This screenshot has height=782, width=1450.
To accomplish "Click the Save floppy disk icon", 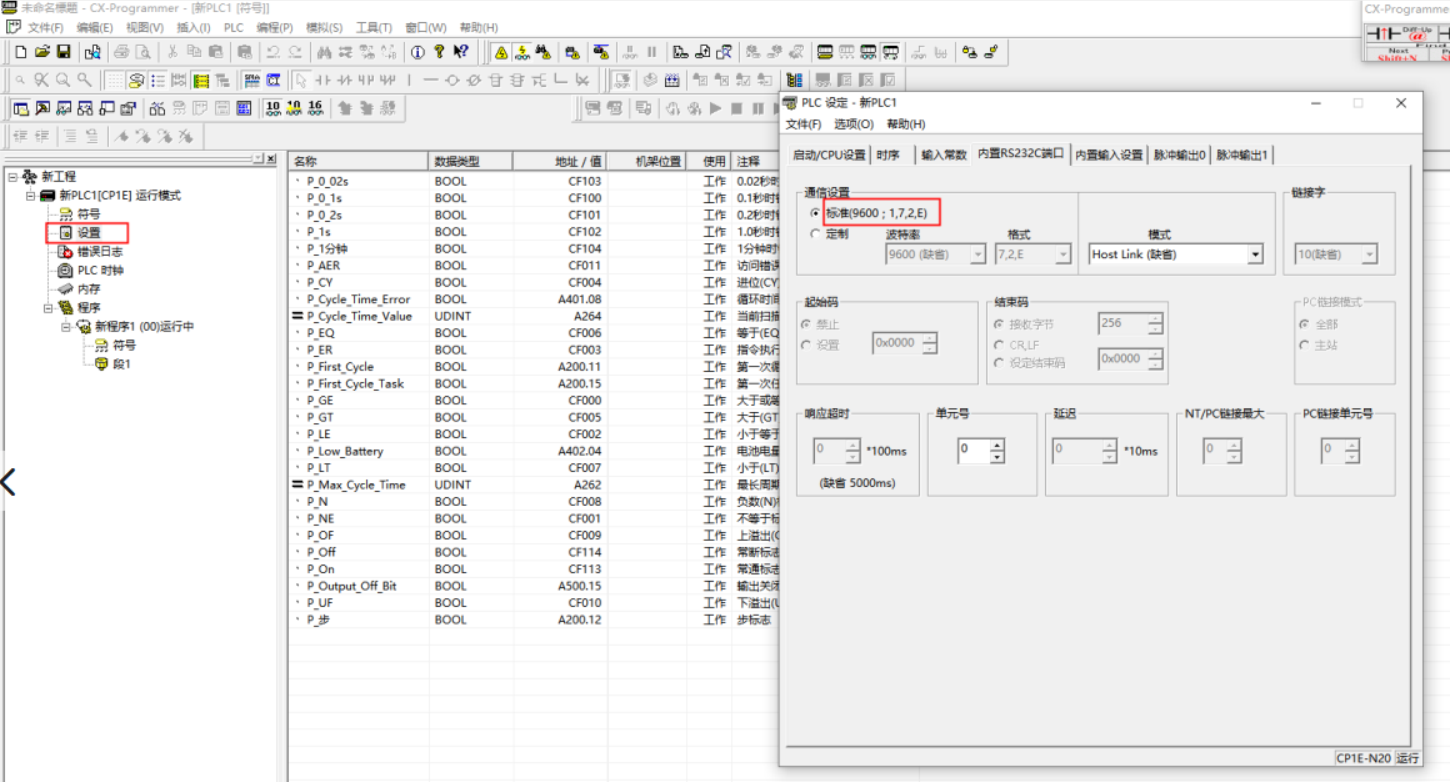I will tap(63, 51).
